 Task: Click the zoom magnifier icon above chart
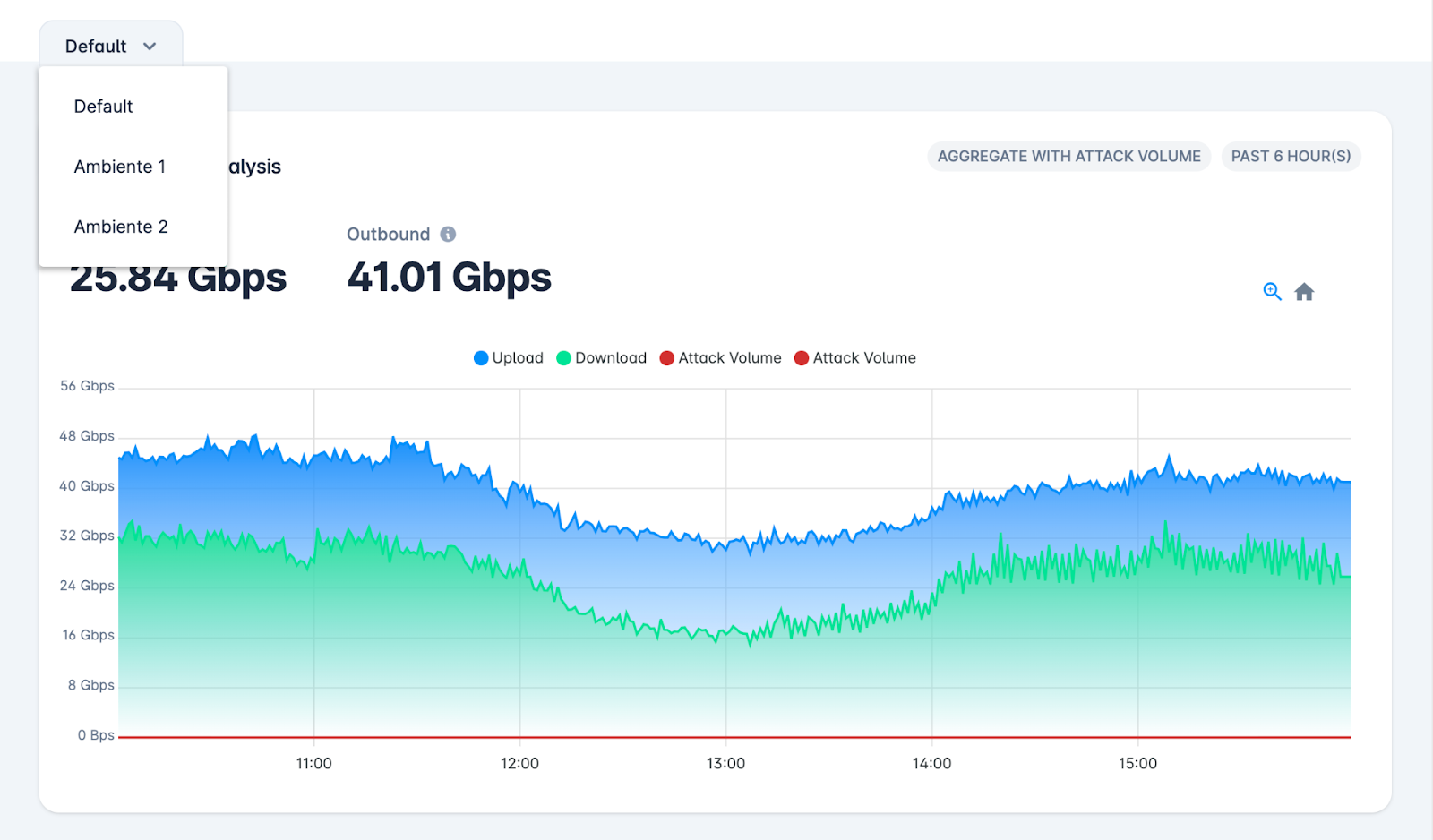pos(1272,292)
